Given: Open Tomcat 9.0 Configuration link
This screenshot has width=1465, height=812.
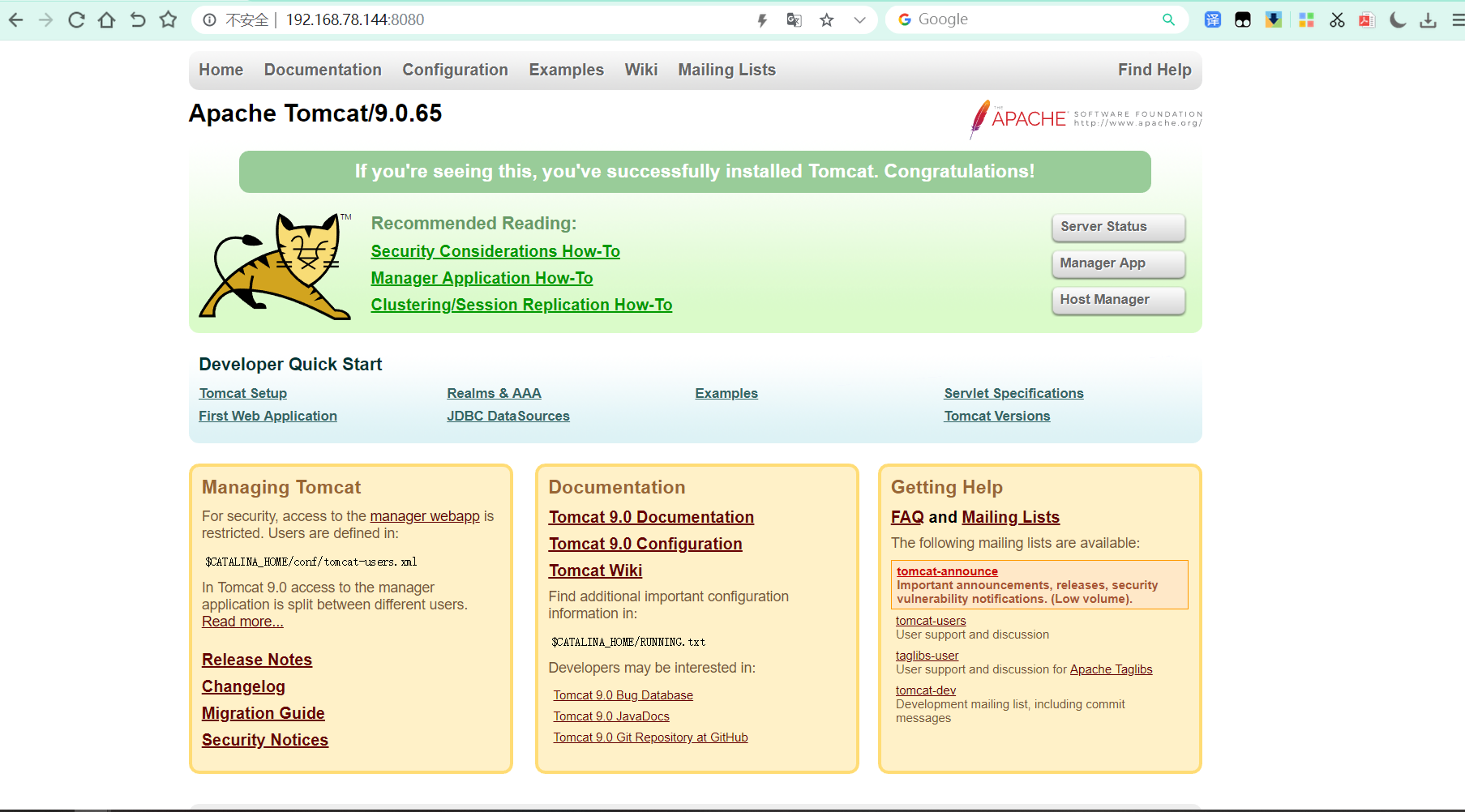Looking at the screenshot, I should (645, 544).
